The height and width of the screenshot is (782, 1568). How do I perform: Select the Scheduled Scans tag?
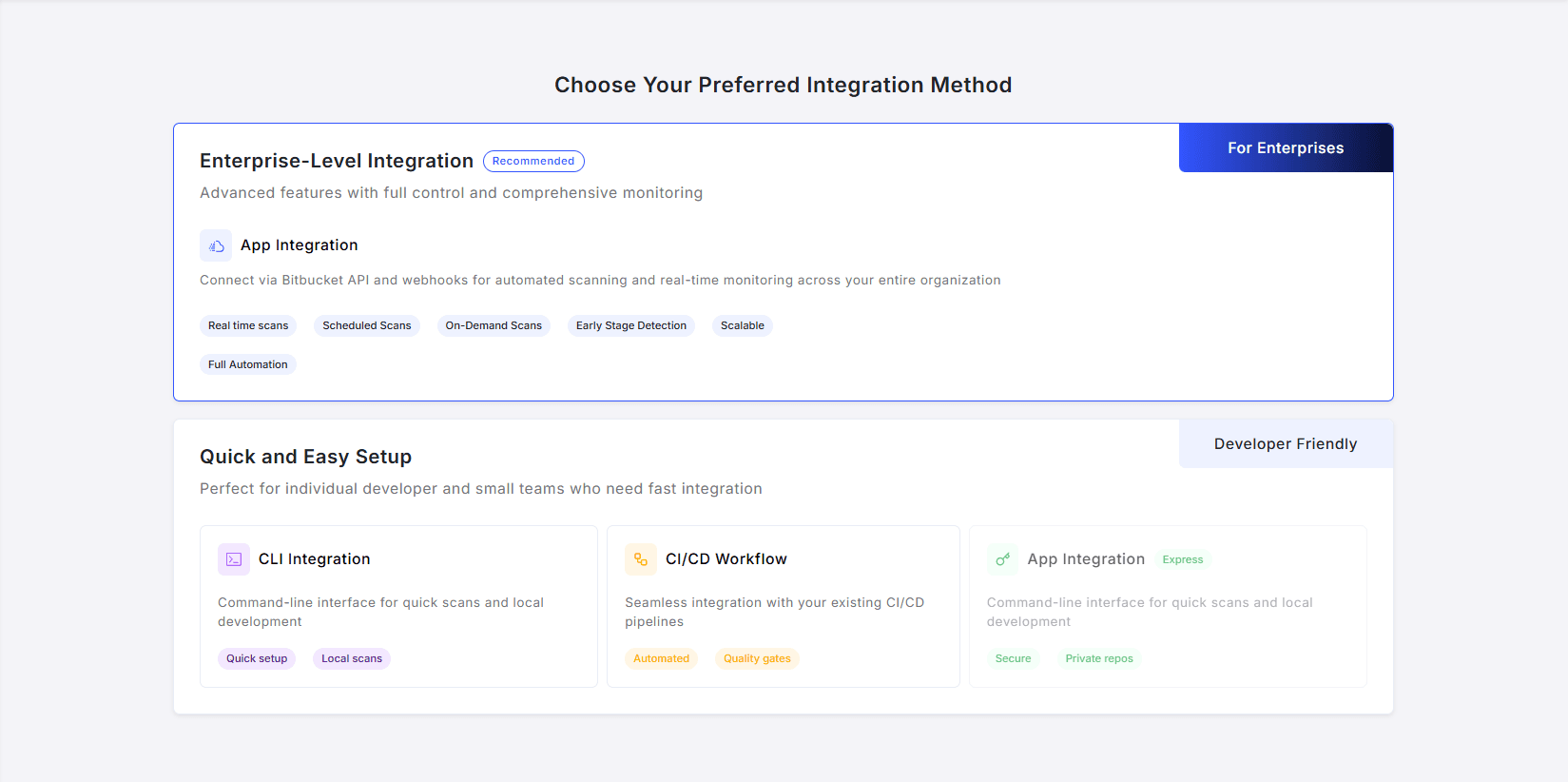coord(367,325)
